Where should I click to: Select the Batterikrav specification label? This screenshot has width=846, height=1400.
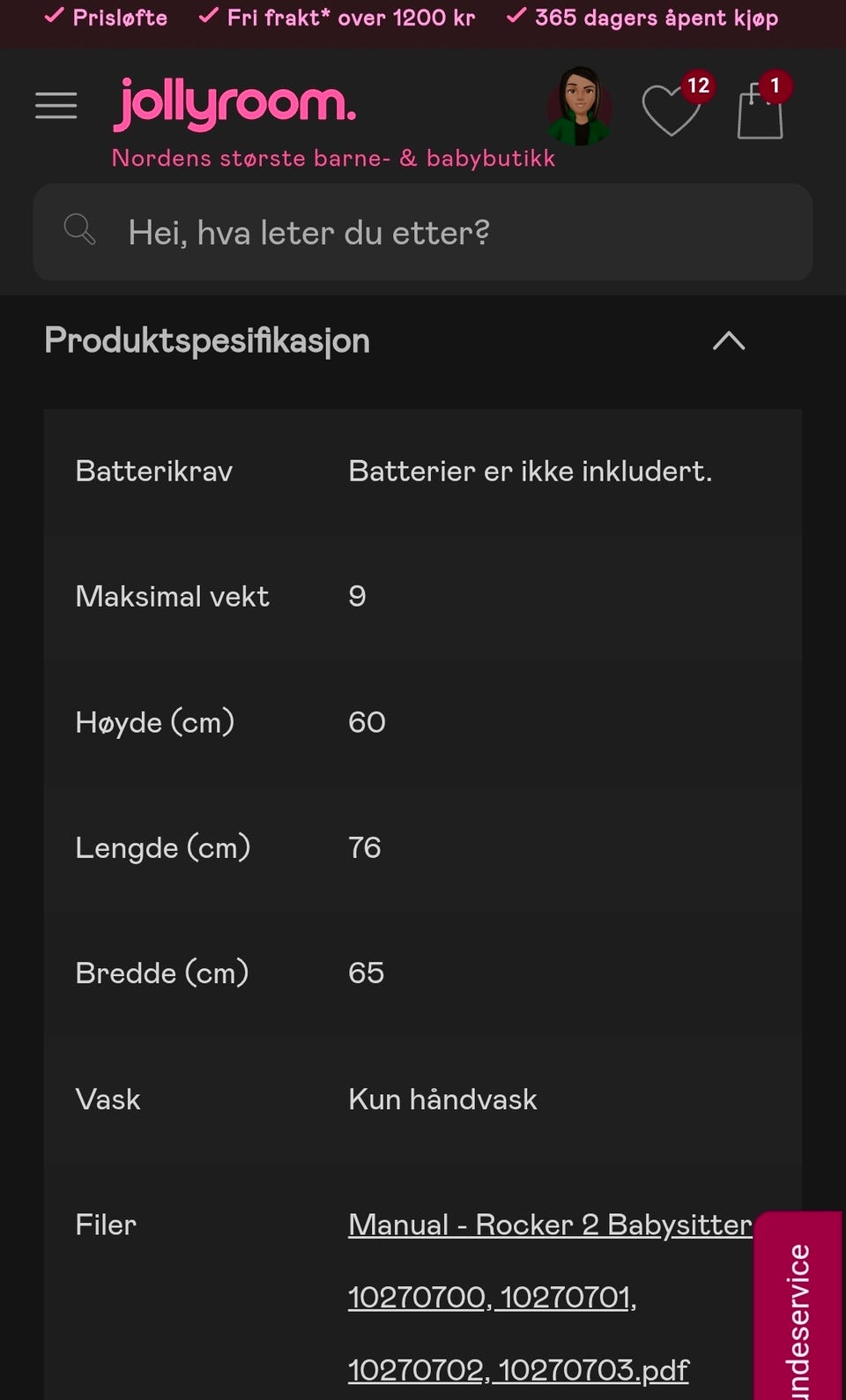click(154, 471)
